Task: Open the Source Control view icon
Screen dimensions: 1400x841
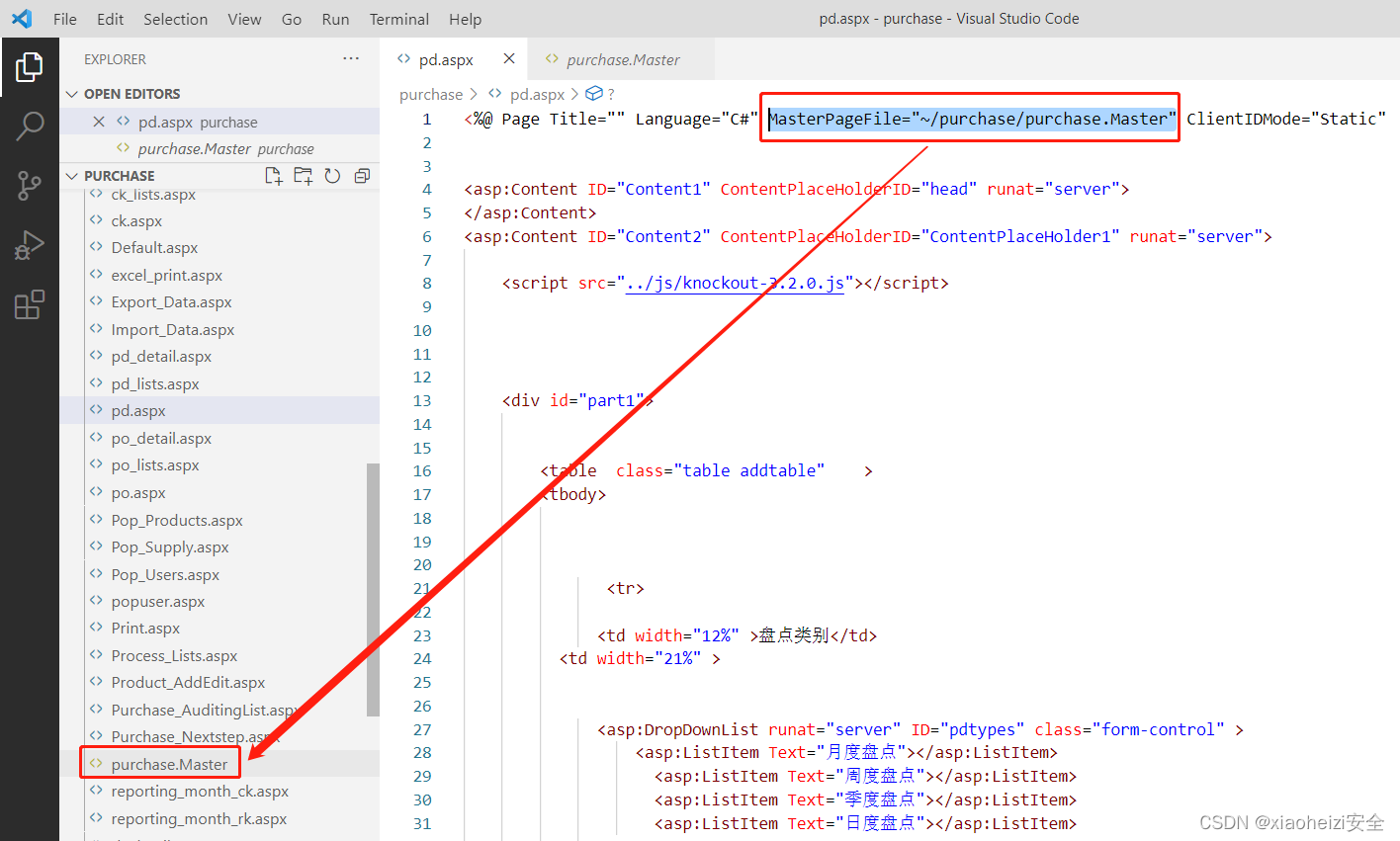Action: coord(30,185)
